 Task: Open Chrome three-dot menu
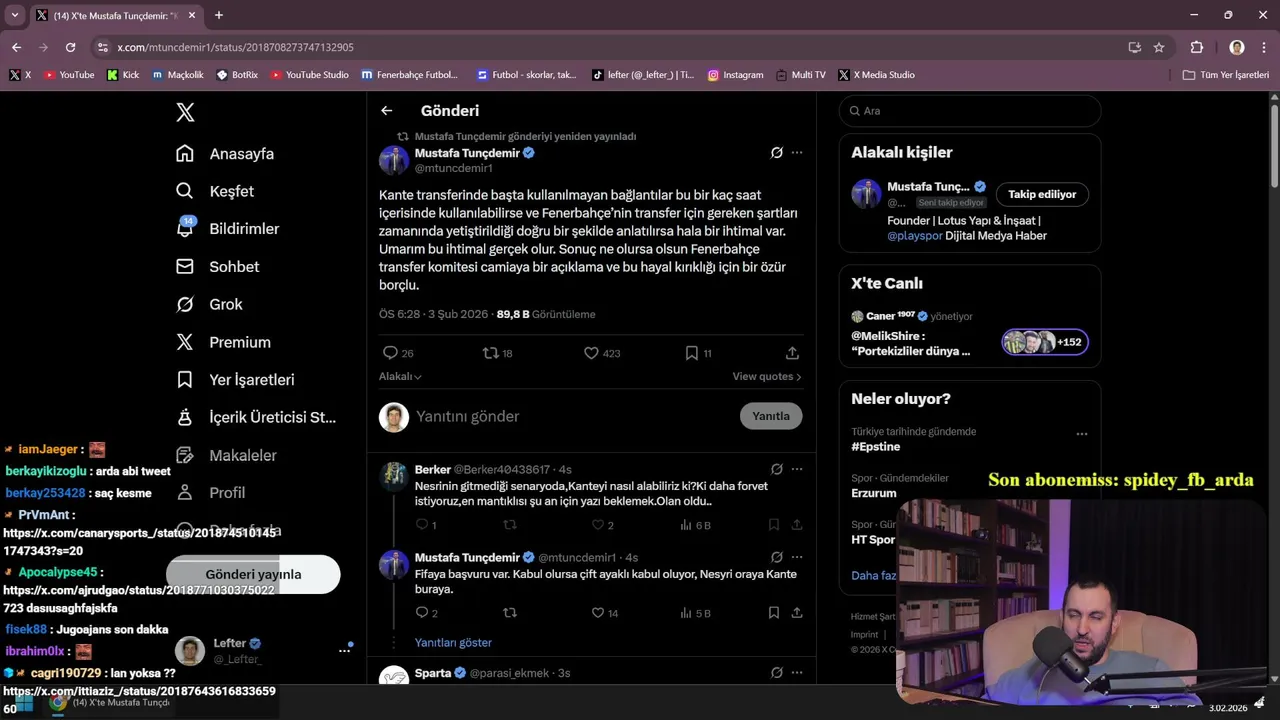(x=1264, y=47)
